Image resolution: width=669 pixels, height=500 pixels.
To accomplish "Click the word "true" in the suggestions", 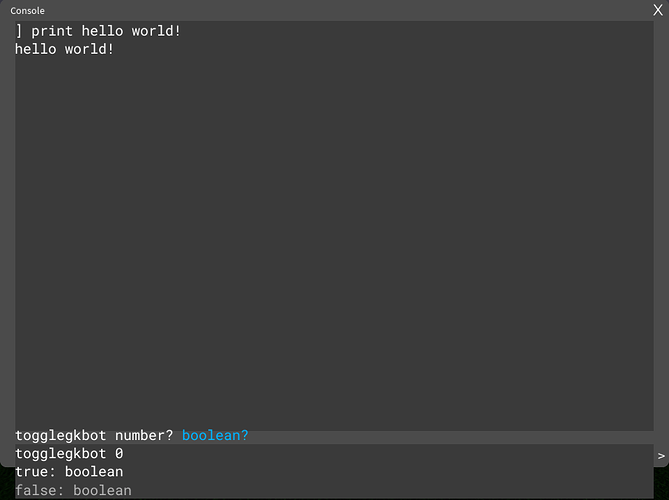I will coord(31,472).
